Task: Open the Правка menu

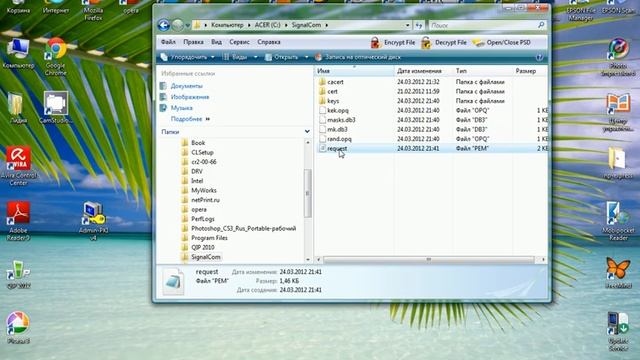Action: coord(193,42)
